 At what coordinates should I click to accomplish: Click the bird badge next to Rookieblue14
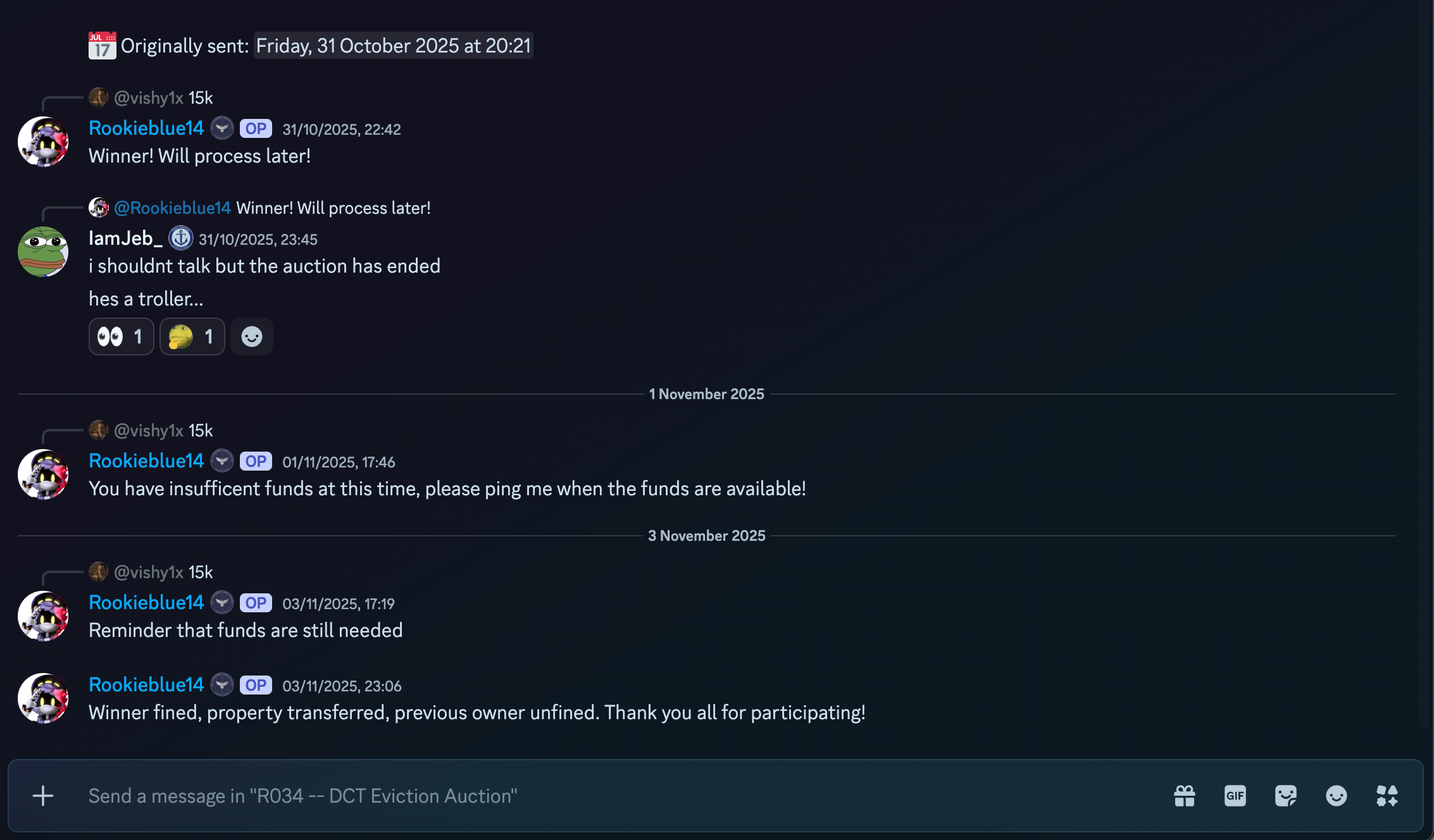(221, 128)
